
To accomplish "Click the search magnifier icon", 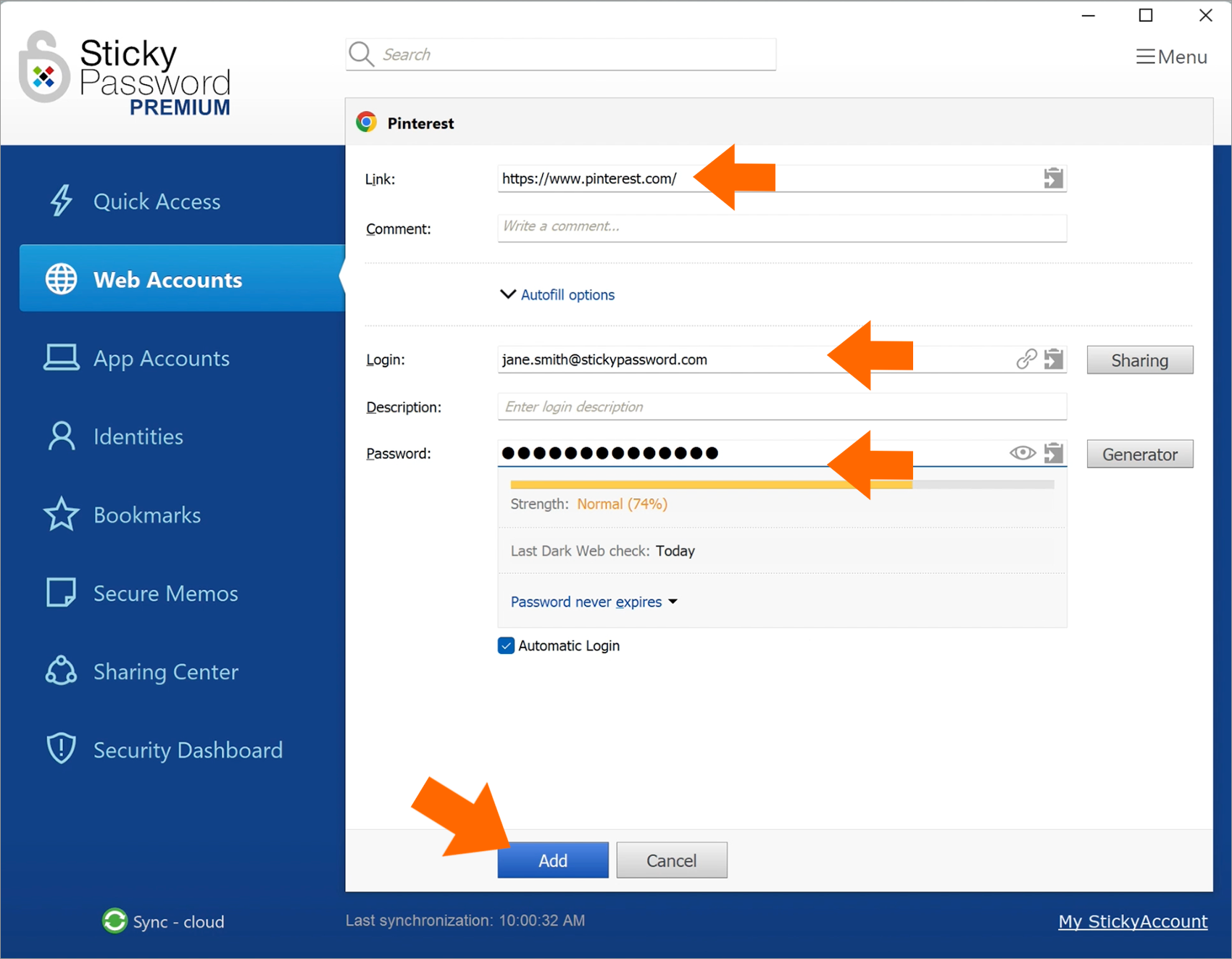I will (361, 54).
